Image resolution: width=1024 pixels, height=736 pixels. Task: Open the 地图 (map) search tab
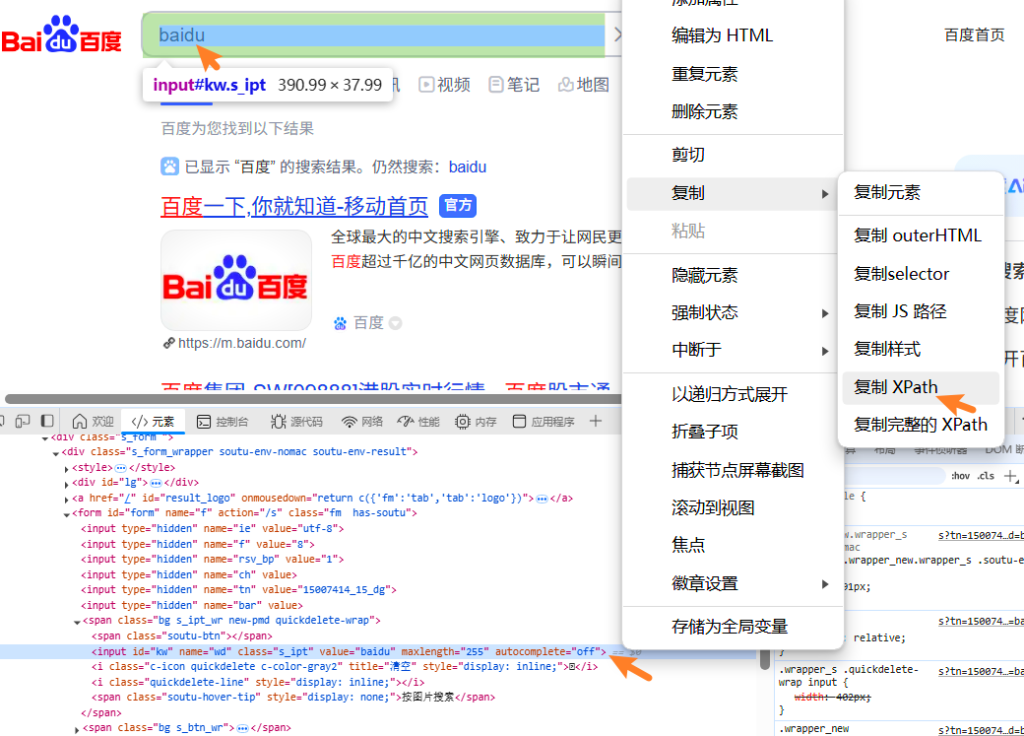584,84
